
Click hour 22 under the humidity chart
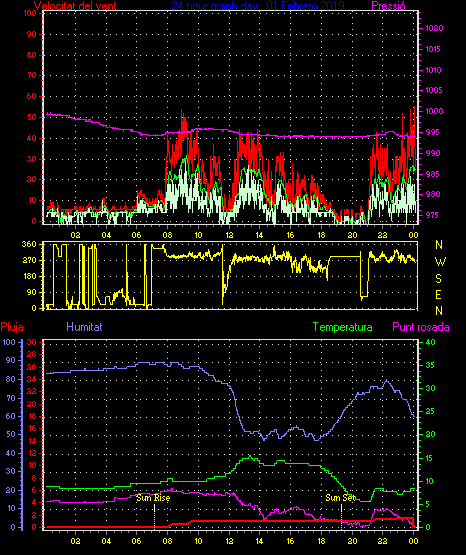(382, 541)
